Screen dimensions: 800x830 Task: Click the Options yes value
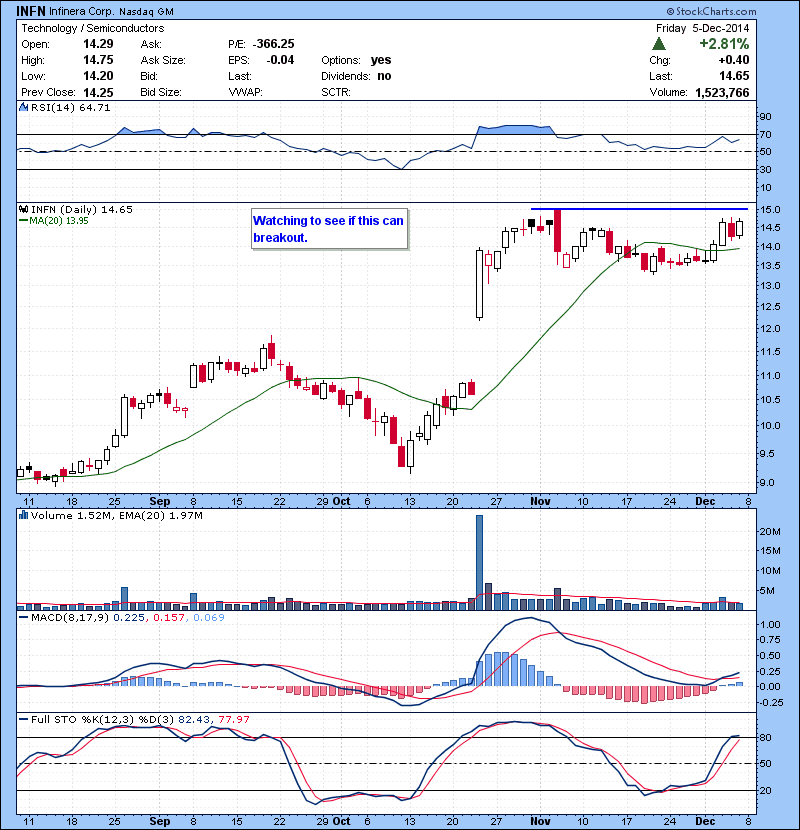tap(381, 60)
